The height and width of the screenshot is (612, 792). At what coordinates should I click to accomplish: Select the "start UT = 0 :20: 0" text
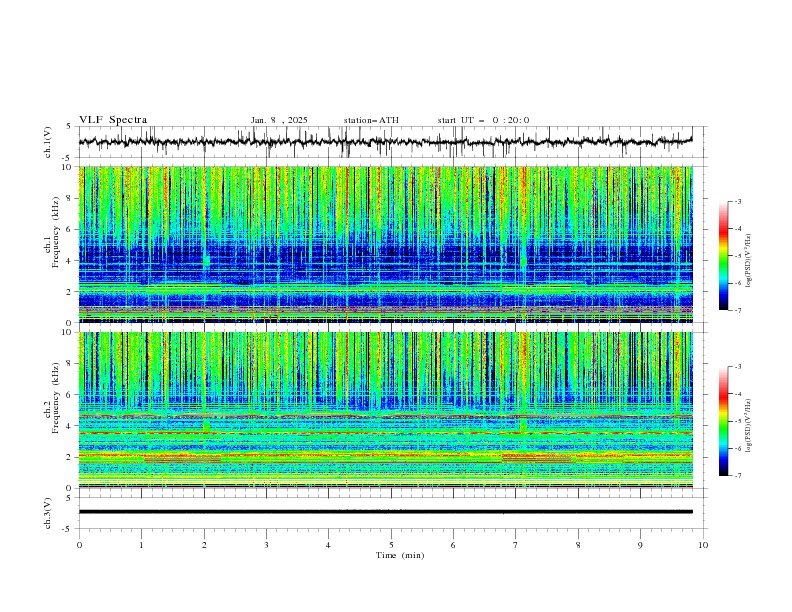pyautogui.click(x=483, y=120)
